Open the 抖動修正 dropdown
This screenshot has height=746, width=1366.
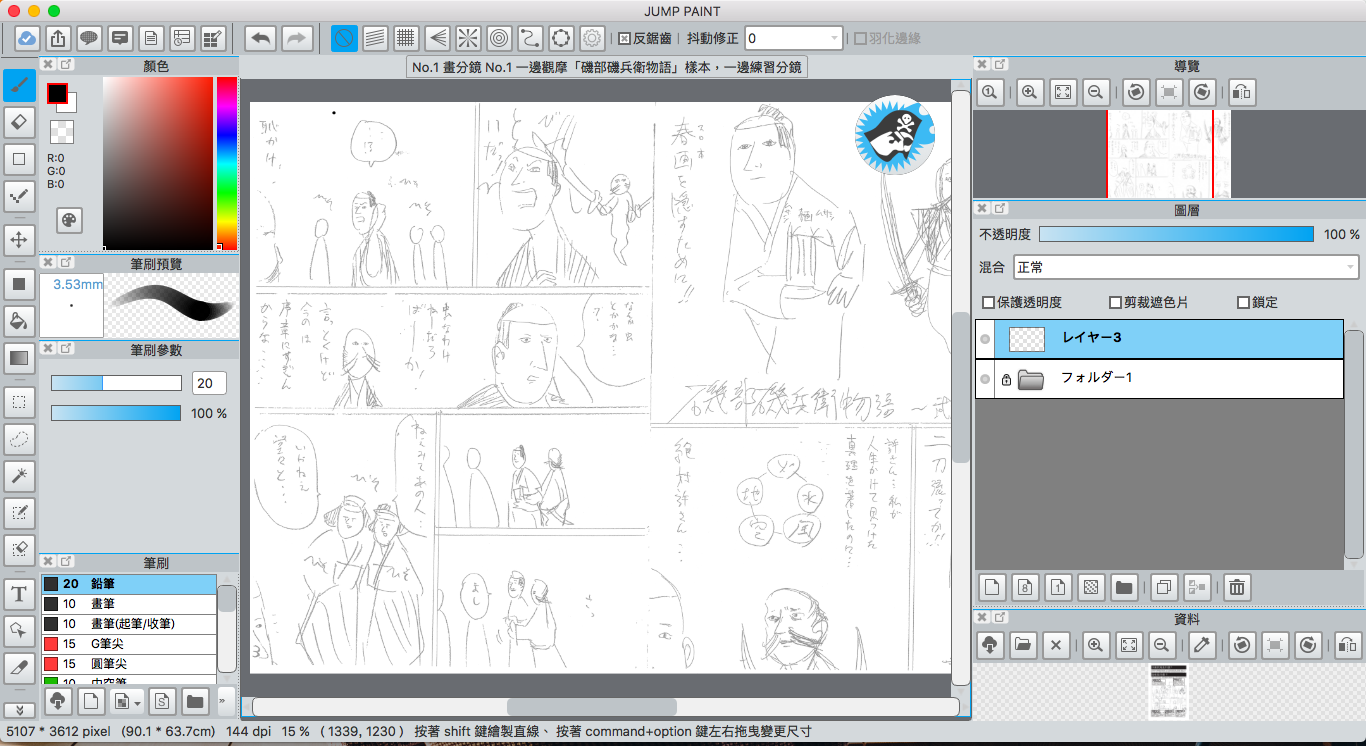click(x=794, y=39)
